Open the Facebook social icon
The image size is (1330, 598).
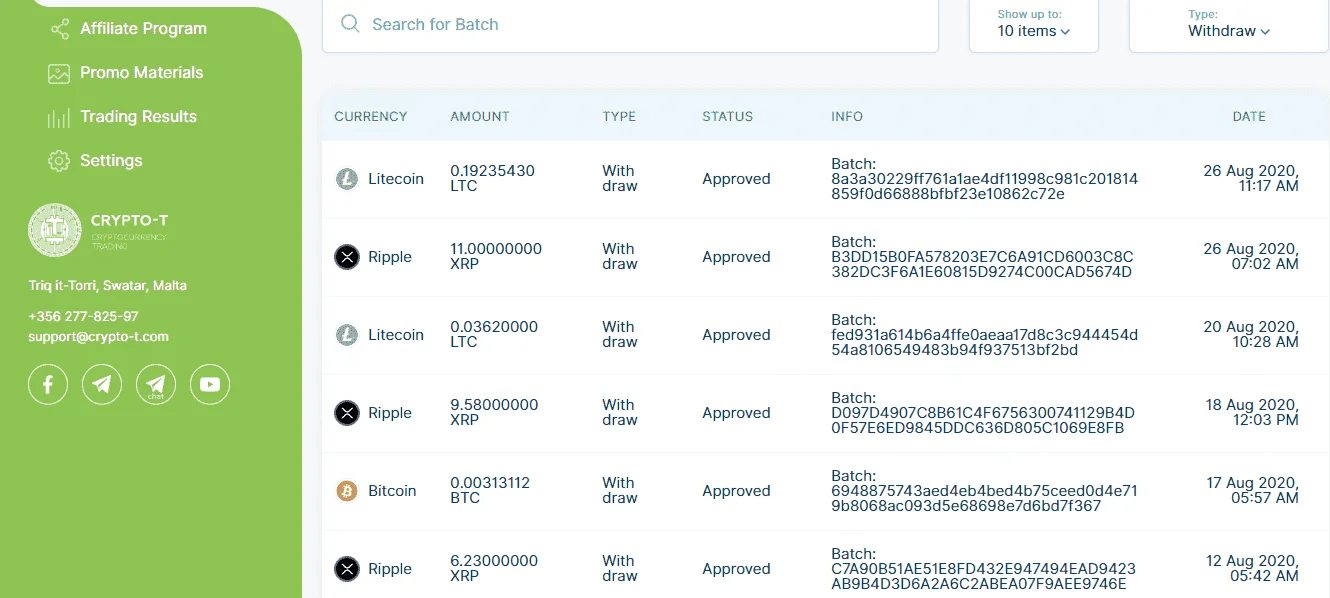pos(48,384)
